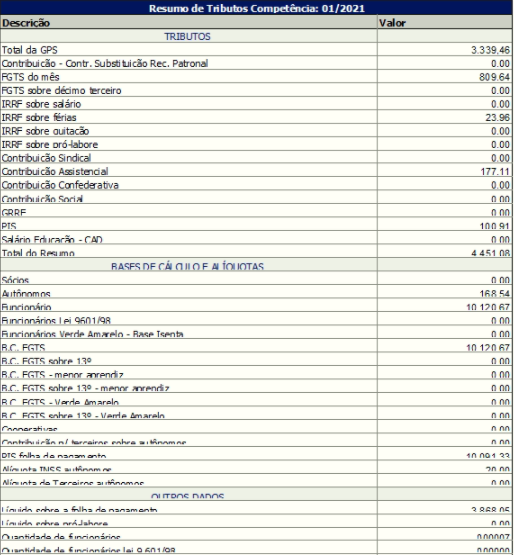The image size is (514, 555).
Task: Select the 100,91 PIS value
Action: [x=495, y=226]
